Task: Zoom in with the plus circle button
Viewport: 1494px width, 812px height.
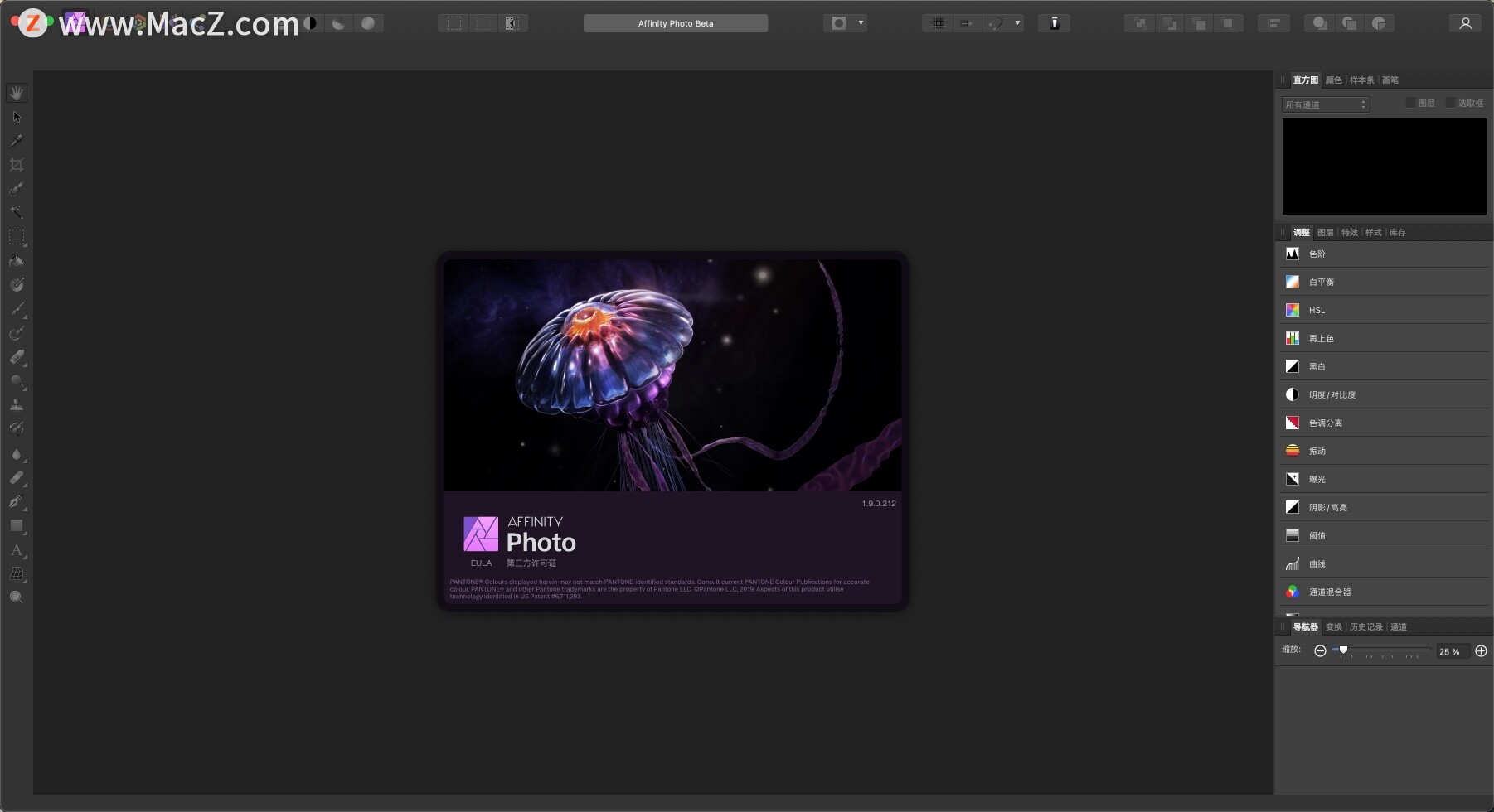Action: tap(1482, 651)
